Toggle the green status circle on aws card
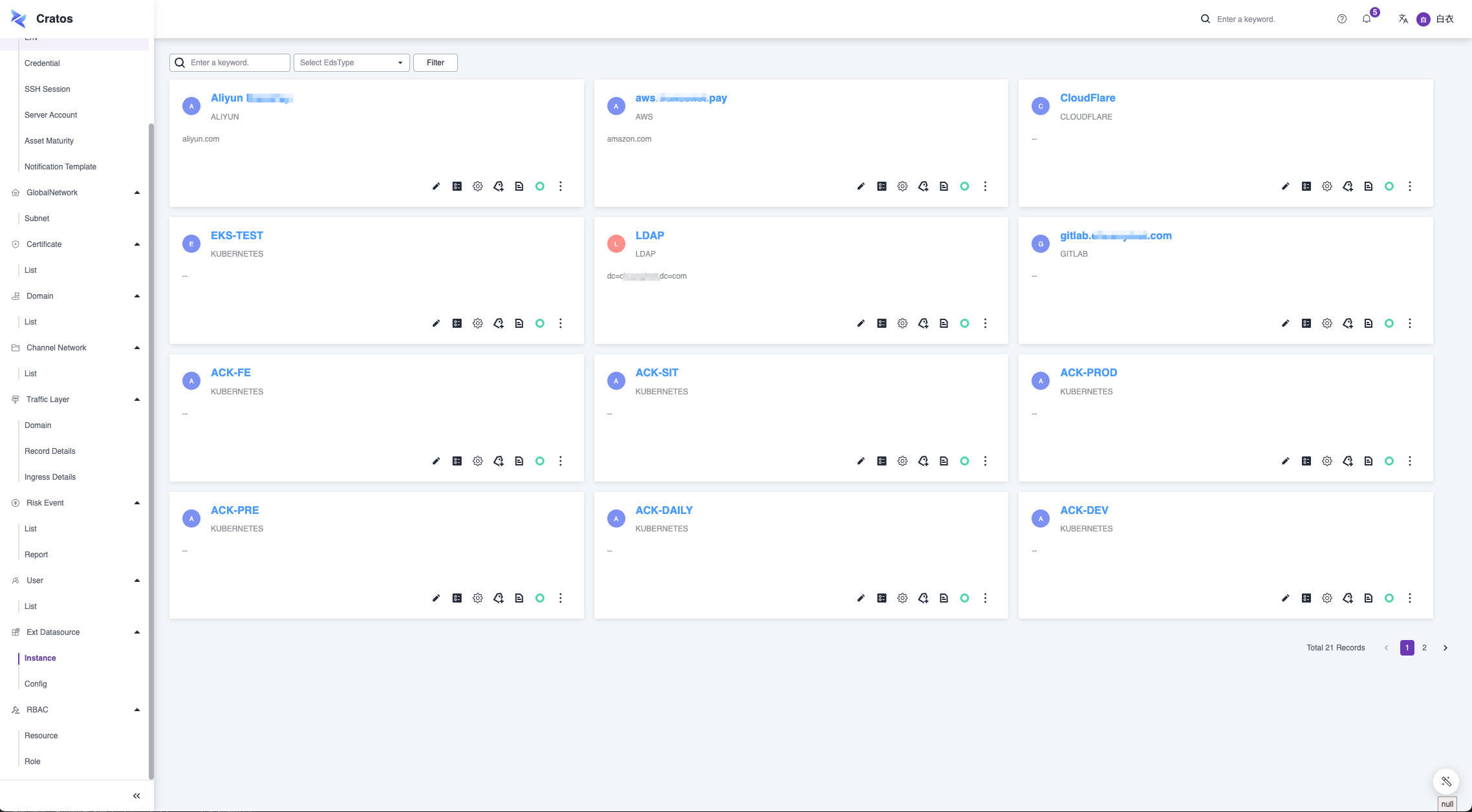Image resolution: width=1472 pixels, height=812 pixels. pyautogui.click(x=964, y=186)
